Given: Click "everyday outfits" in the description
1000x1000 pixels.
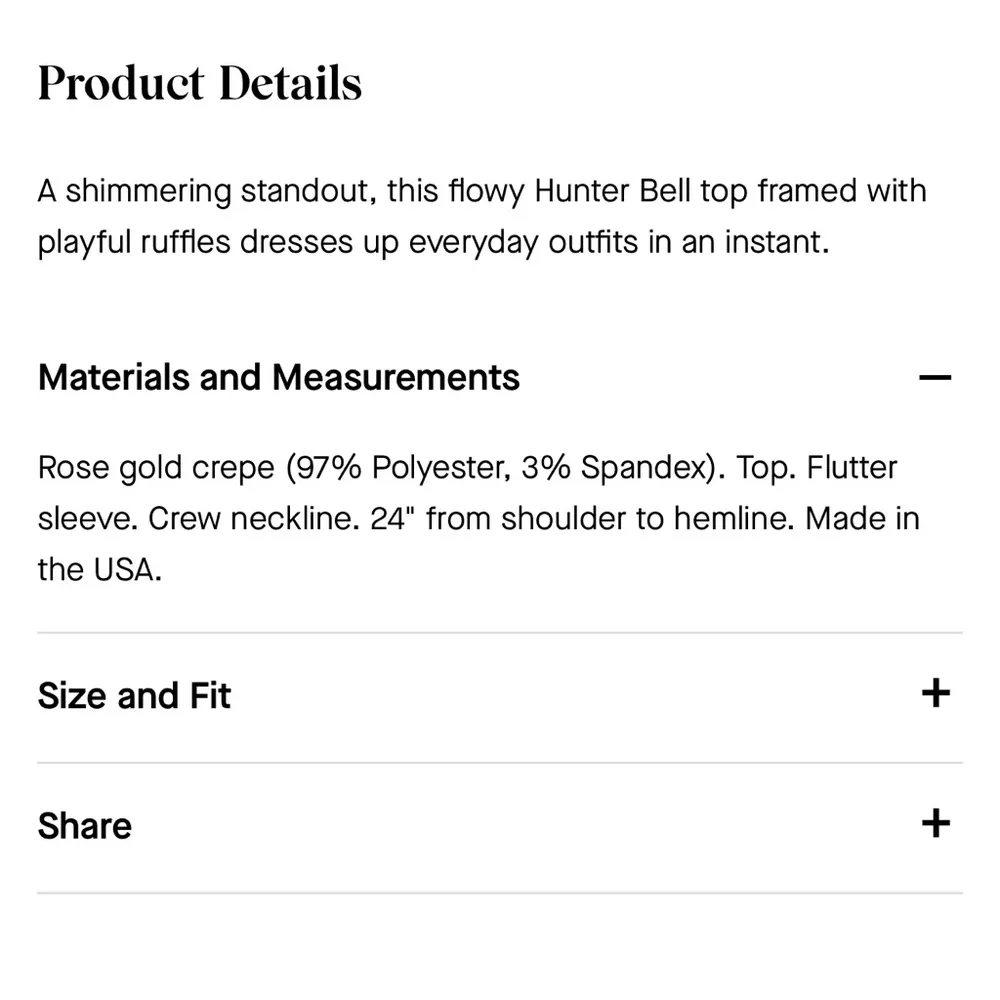Looking at the screenshot, I should 522,243.
